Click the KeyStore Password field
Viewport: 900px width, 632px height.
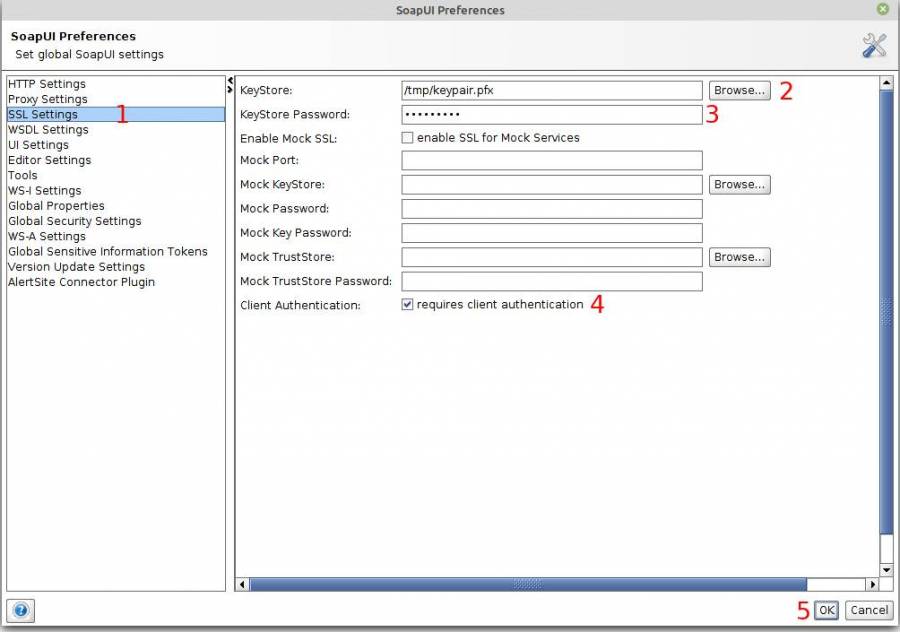point(551,115)
